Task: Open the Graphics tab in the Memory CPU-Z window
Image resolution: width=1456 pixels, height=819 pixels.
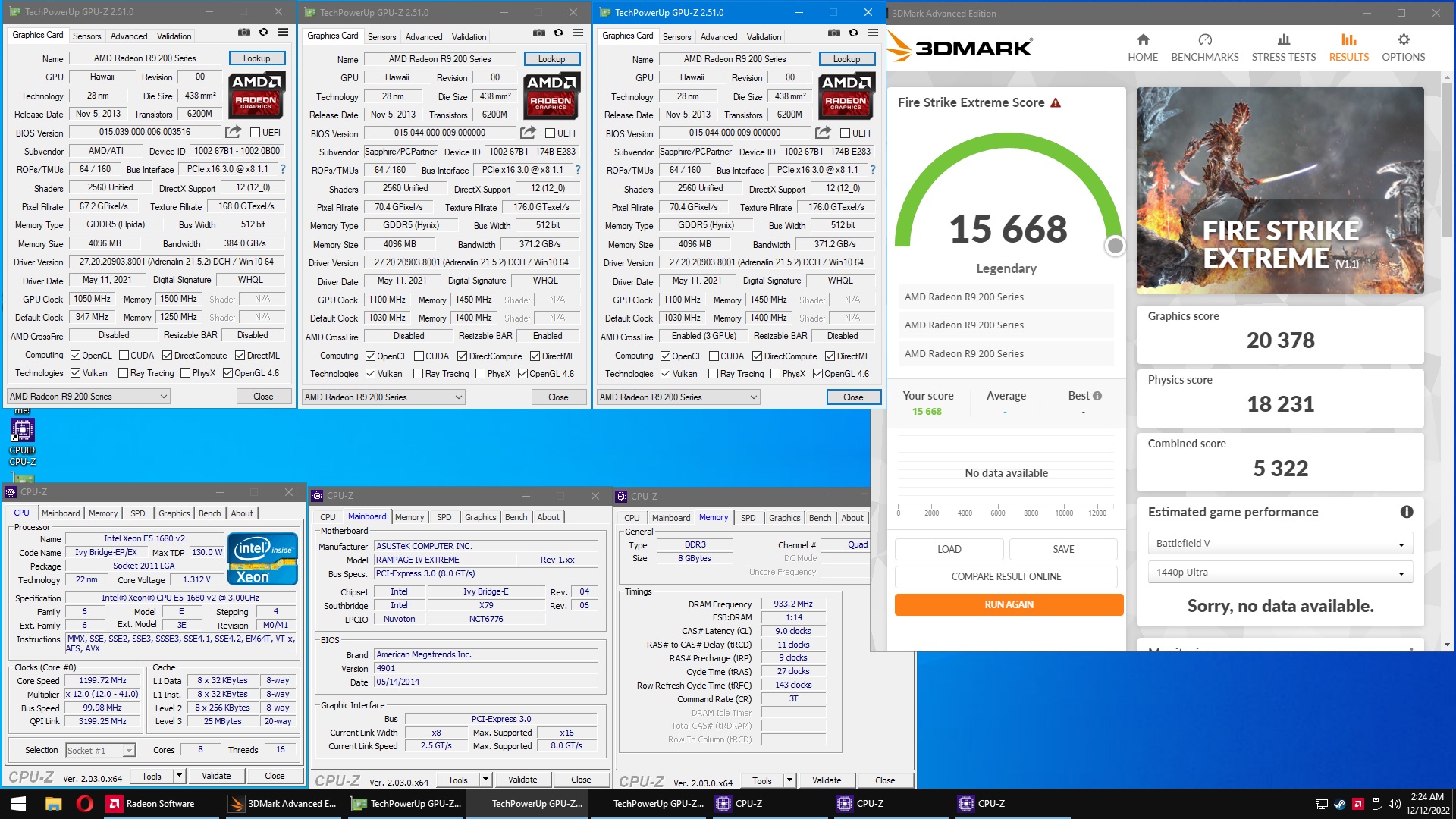Action: pyautogui.click(x=784, y=518)
